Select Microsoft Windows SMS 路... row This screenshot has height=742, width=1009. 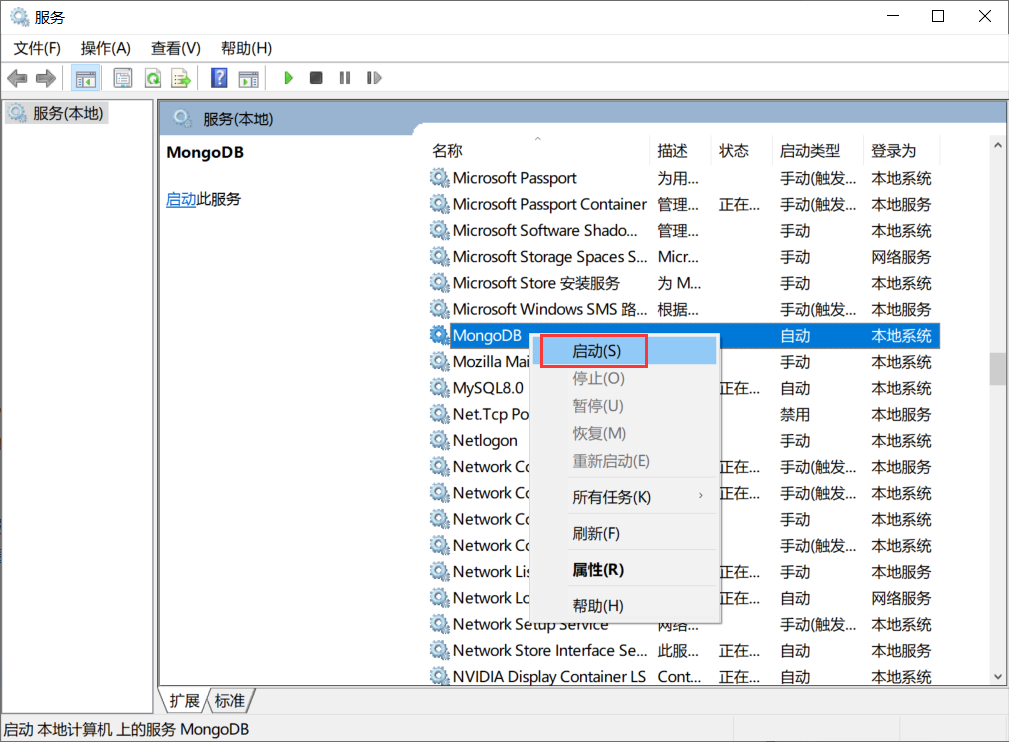click(x=683, y=309)
